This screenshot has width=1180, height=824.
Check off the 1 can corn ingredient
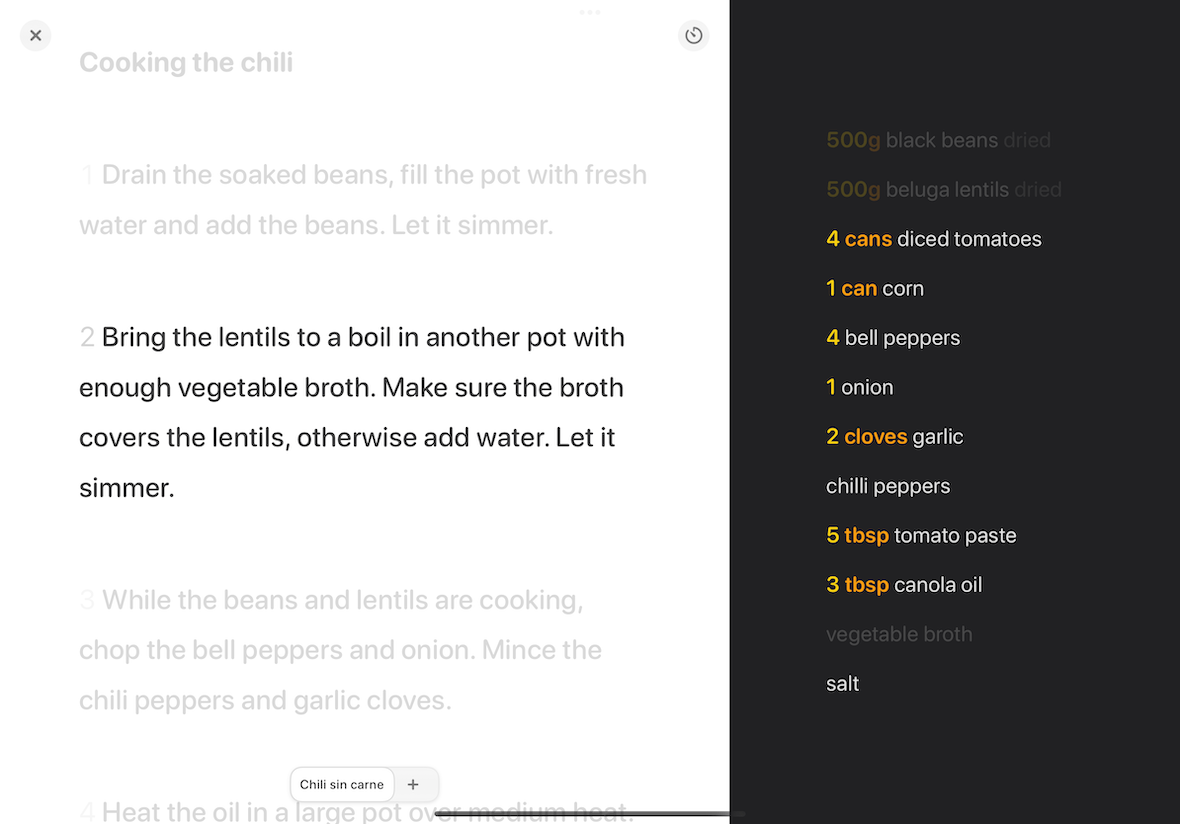click(874, 288)
